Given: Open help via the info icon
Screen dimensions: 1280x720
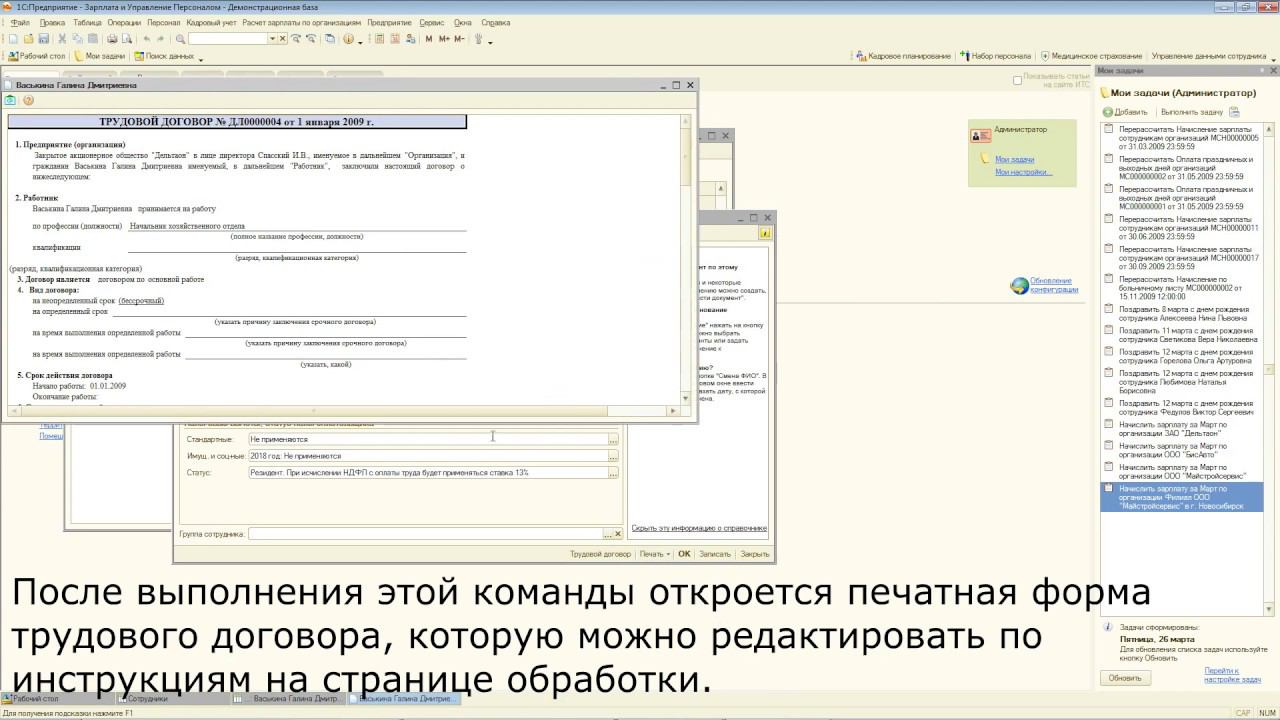Looking at the screenshot, I should coord(348,39).
